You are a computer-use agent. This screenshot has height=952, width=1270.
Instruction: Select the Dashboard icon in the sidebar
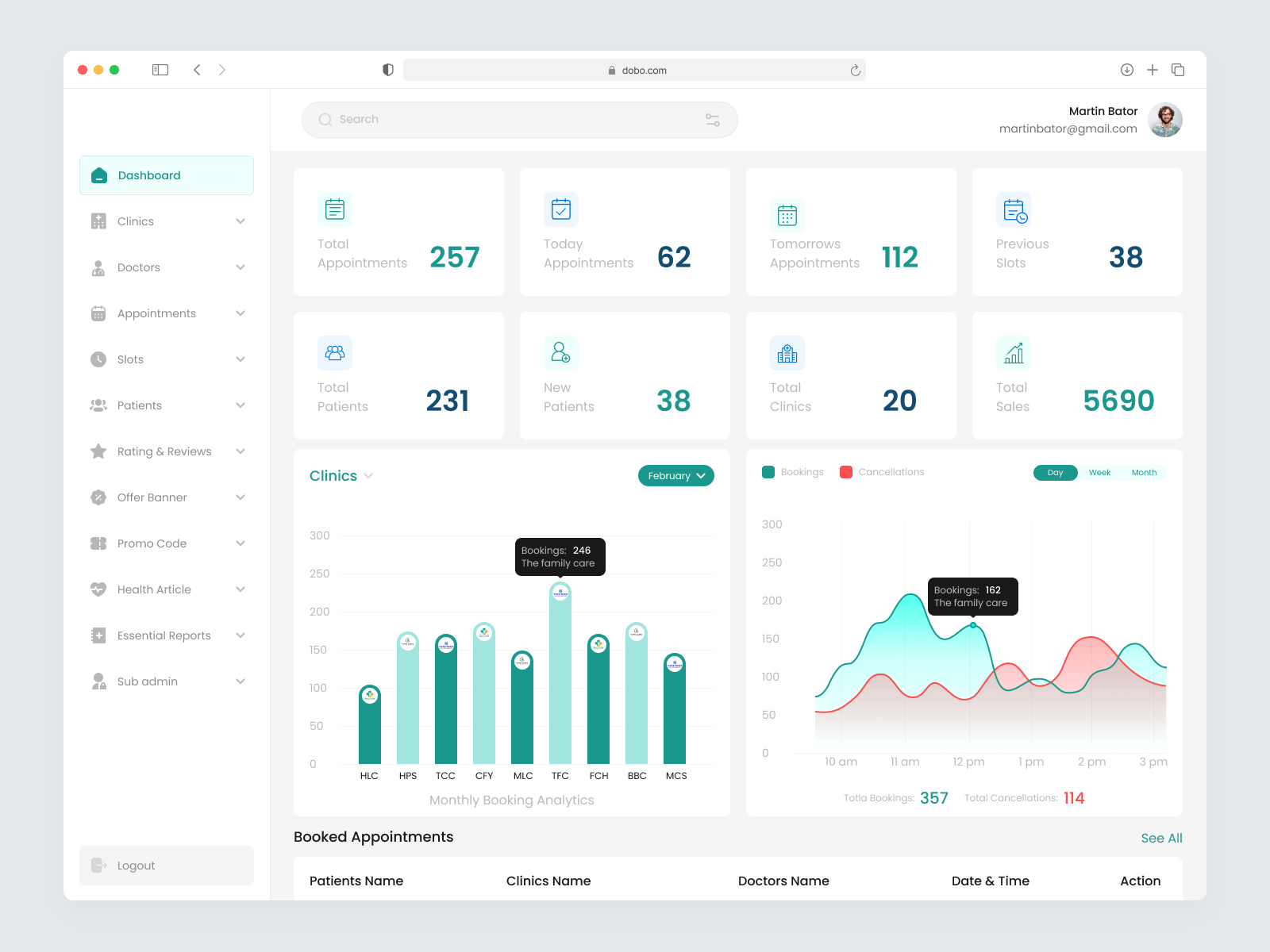coord(98,175)
